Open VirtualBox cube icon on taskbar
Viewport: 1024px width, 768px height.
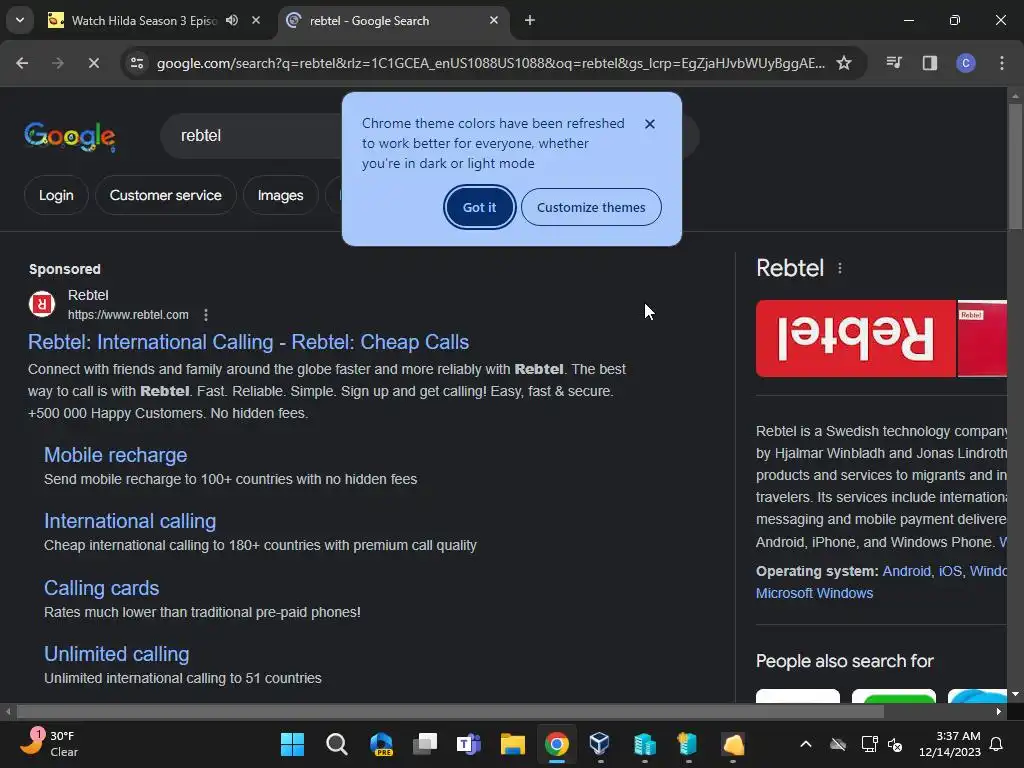[x=600, y=744]
